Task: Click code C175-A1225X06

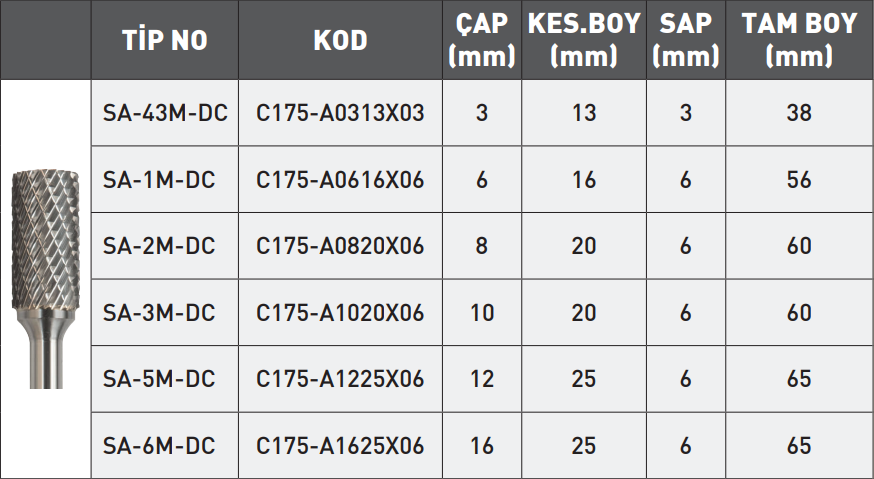Action: pos(340,379)
